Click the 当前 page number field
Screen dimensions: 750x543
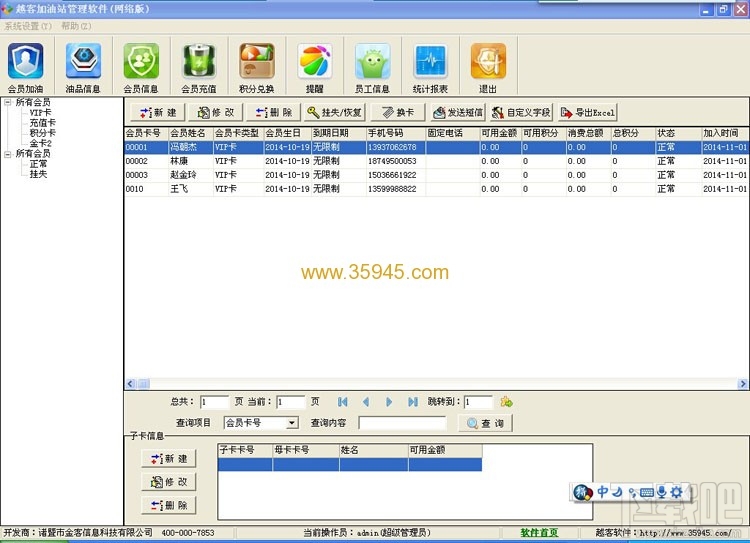click(x=290, y=402)
